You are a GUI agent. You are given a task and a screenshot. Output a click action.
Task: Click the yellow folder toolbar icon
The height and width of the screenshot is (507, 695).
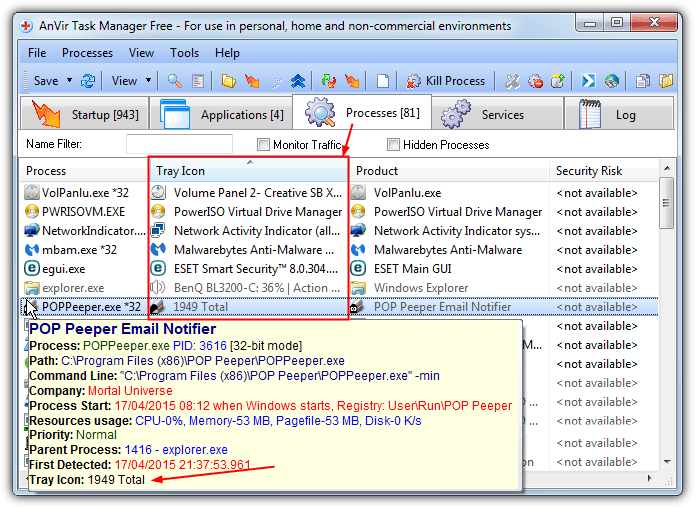(x=228, y=81)
